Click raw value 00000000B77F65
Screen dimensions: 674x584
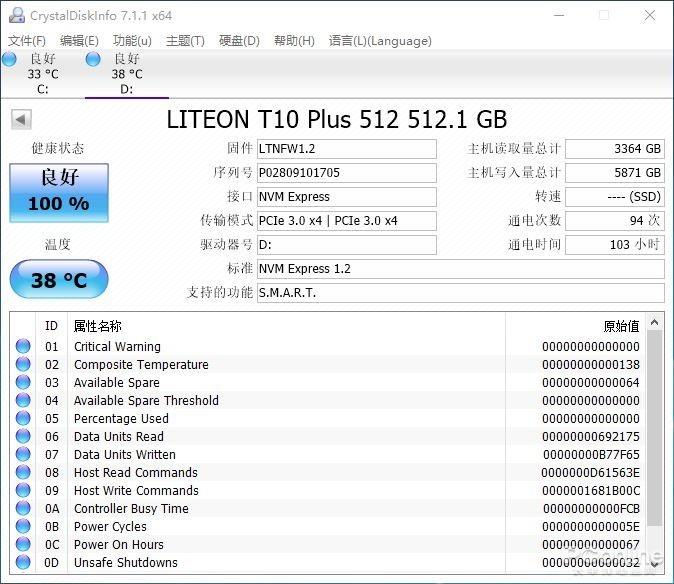point(591,455)
